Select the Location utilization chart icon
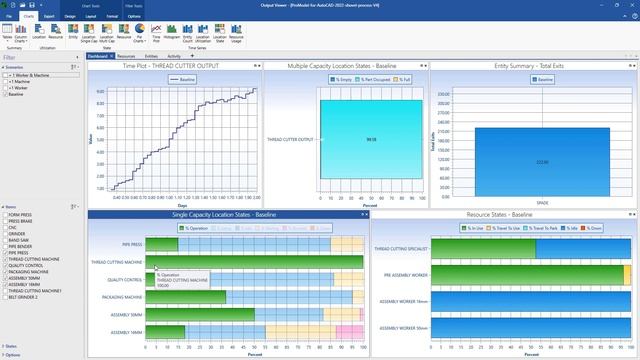Screen dimensions: 640x360 [x=39, y=31]
